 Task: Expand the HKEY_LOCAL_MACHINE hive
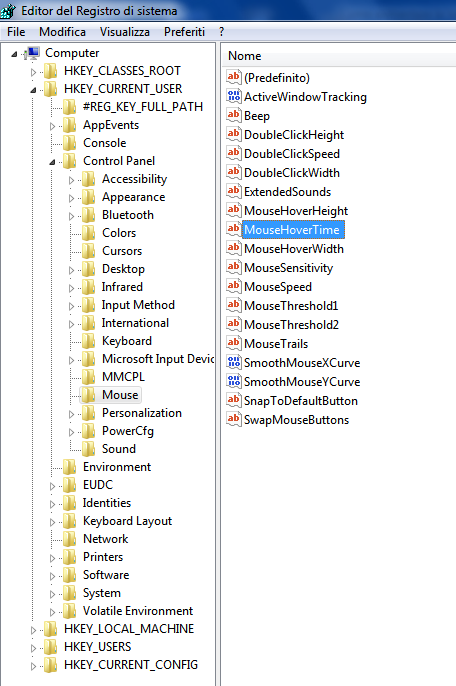pos(33,630)
